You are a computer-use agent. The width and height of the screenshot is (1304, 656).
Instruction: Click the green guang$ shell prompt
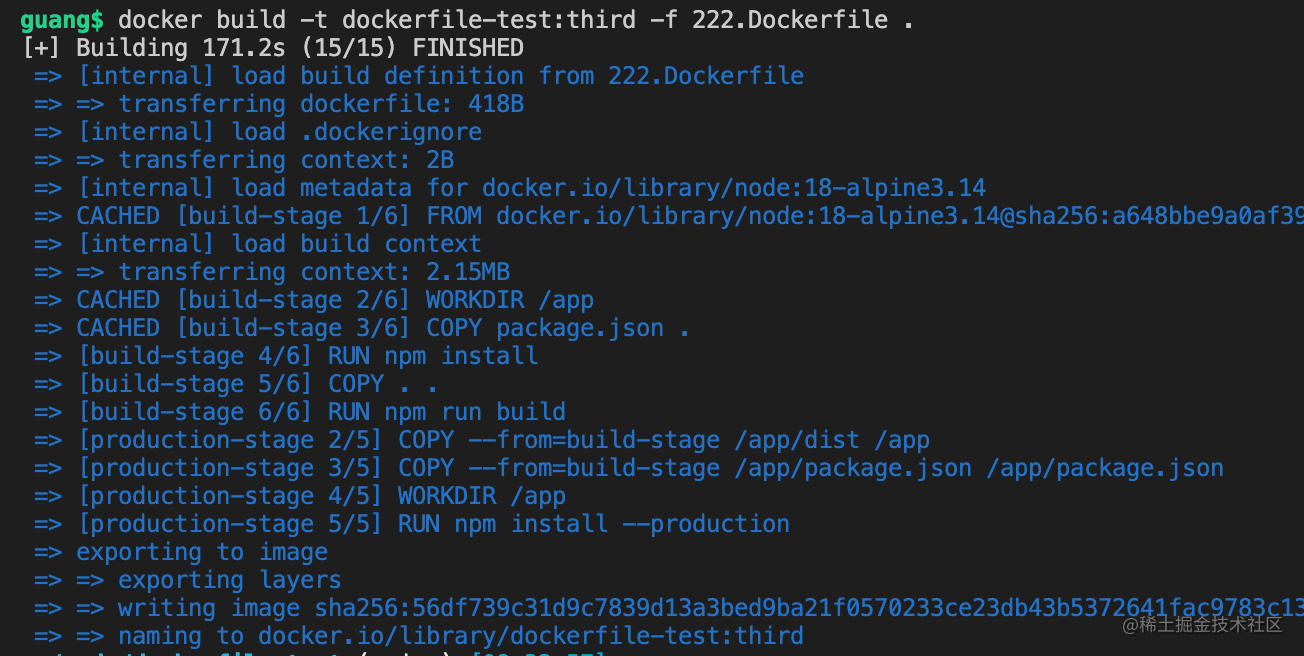[x=61, y=19]
